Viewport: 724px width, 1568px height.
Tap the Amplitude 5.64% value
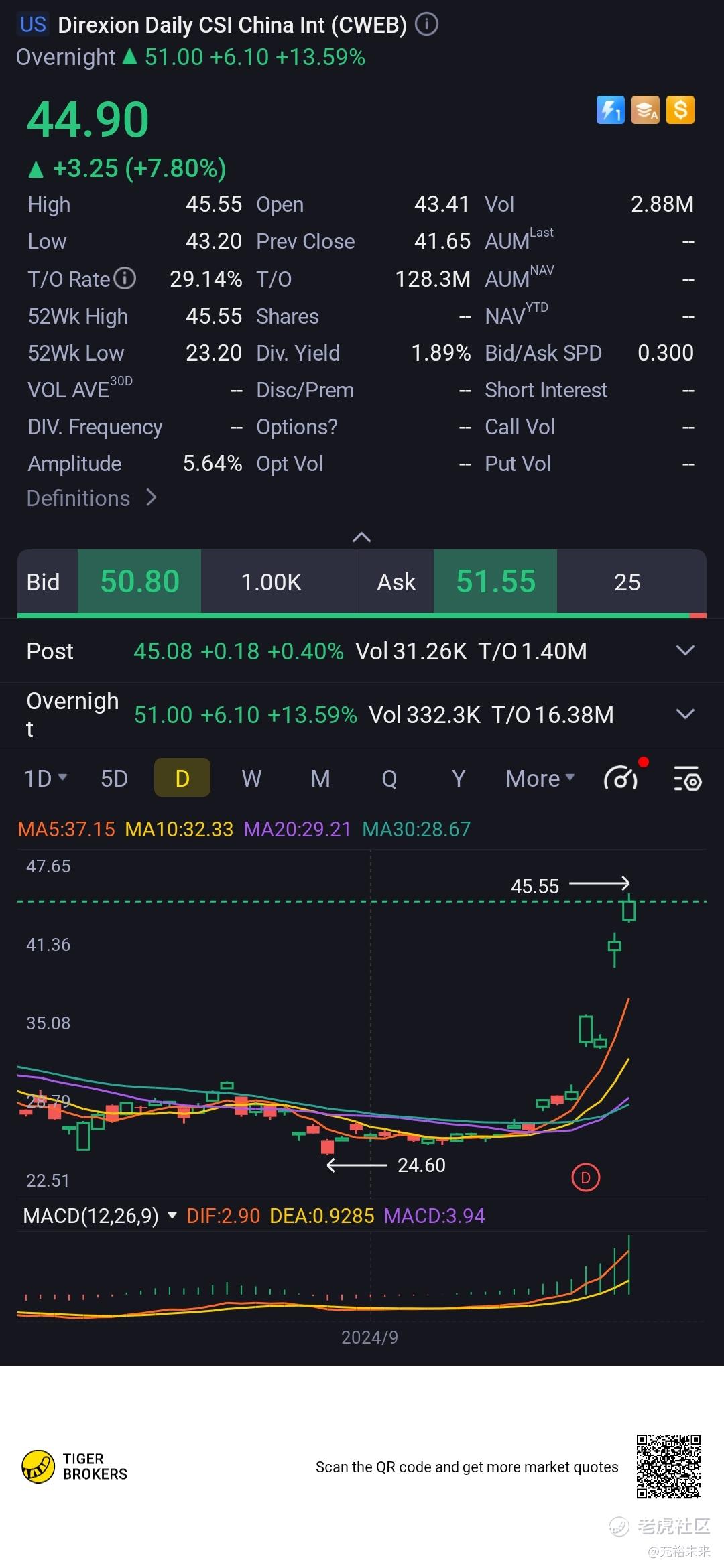coord(213,463)
